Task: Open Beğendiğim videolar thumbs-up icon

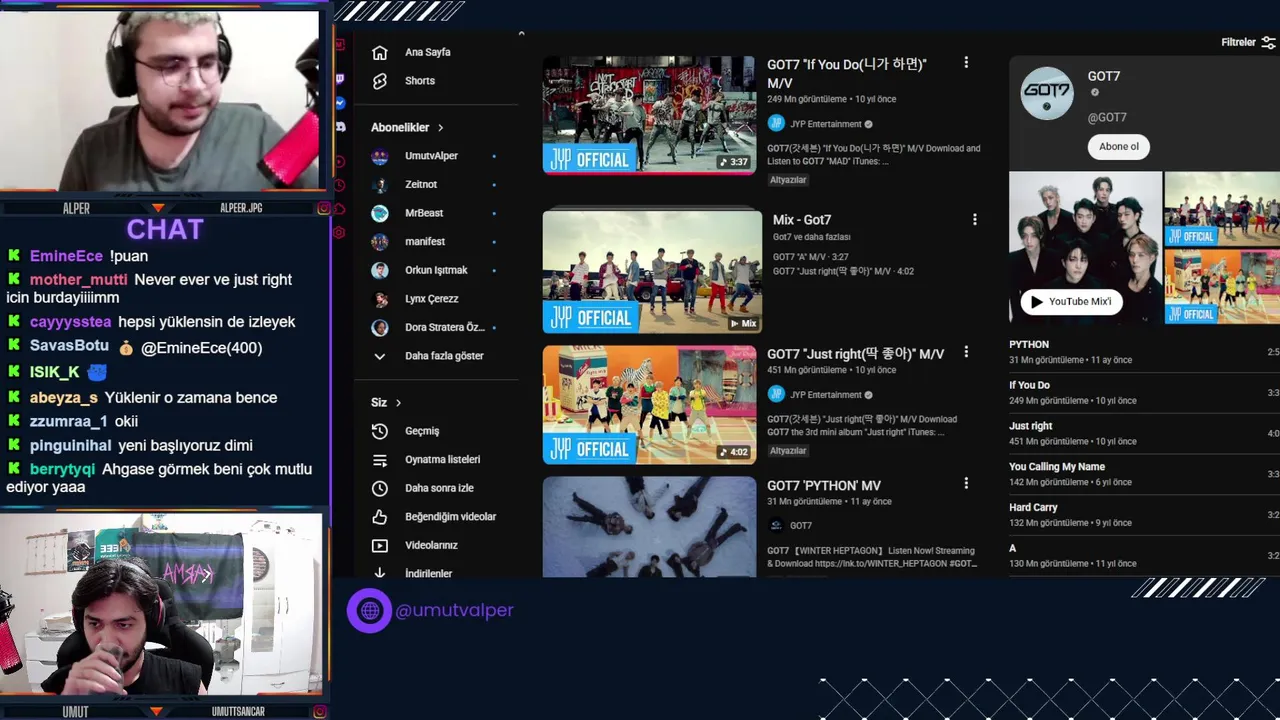Action: (380, 517)
